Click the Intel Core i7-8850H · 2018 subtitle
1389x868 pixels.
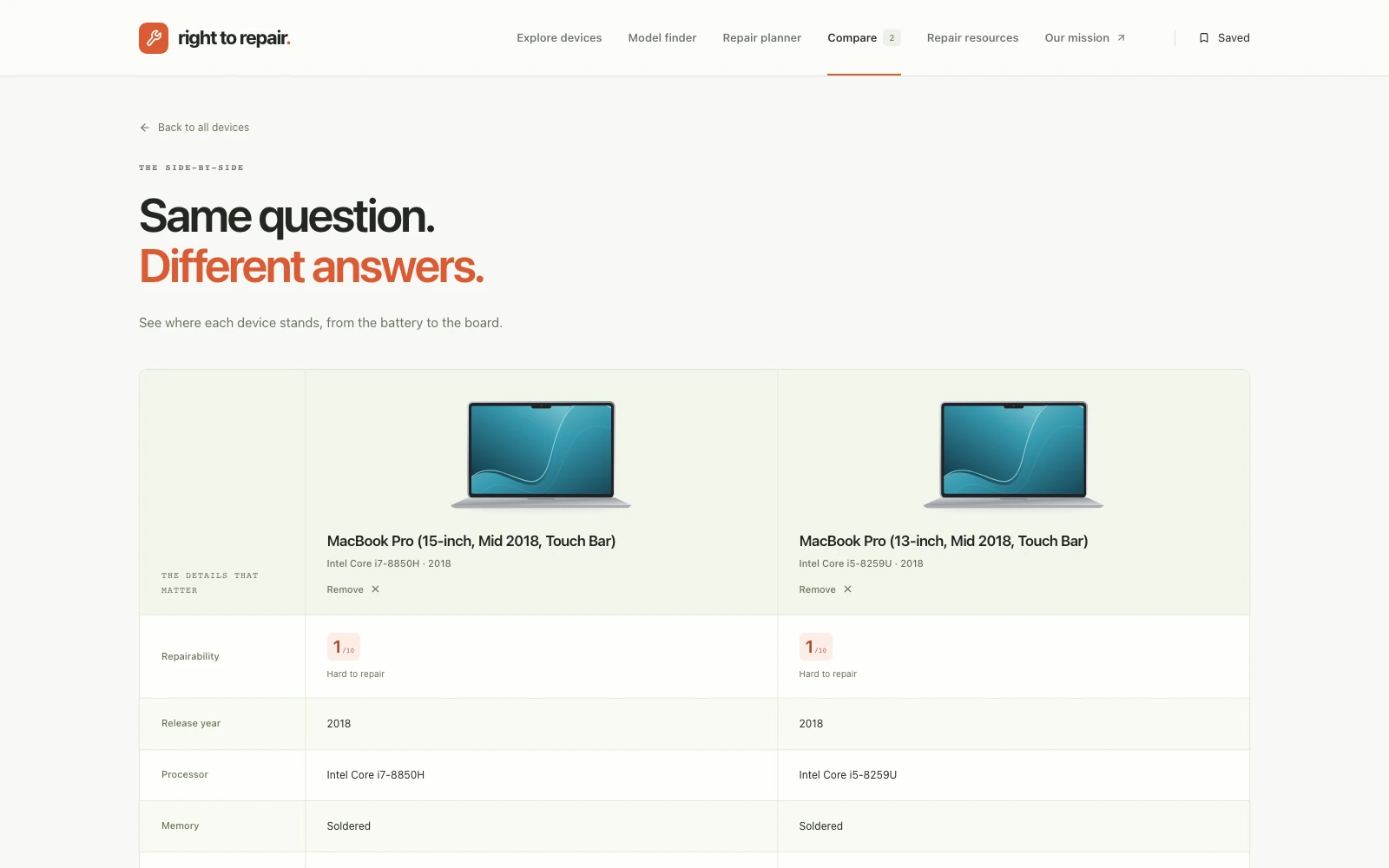[x=389, y=563]
